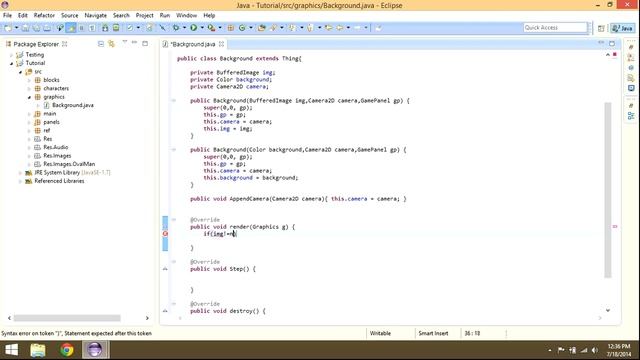Screen dimensions: 640x360
Task: Open Package Explorer View Menu triangle
Action: click(x=124, y=42)
